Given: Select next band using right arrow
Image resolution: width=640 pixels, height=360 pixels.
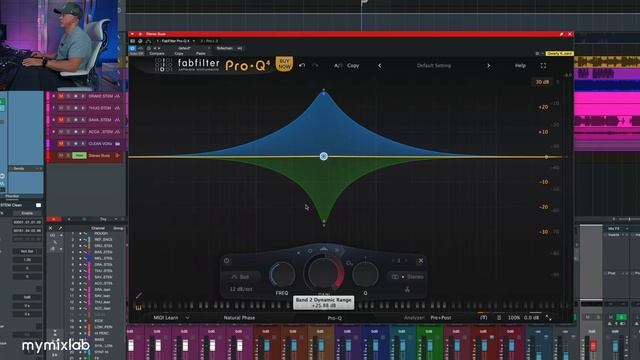Looking at the screenshot, I should (406, 260).
